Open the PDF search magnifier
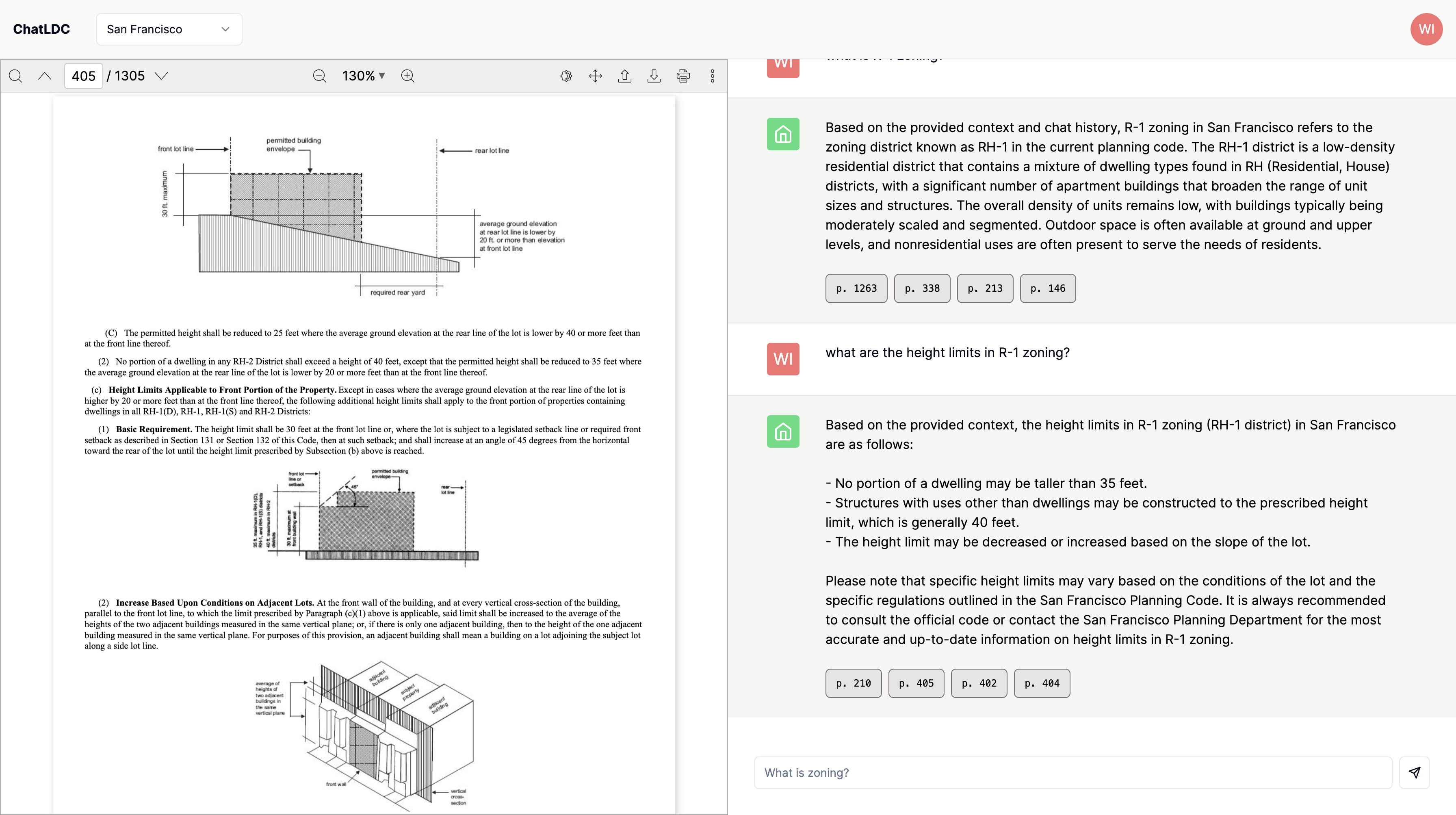 [x=16, y=76]
